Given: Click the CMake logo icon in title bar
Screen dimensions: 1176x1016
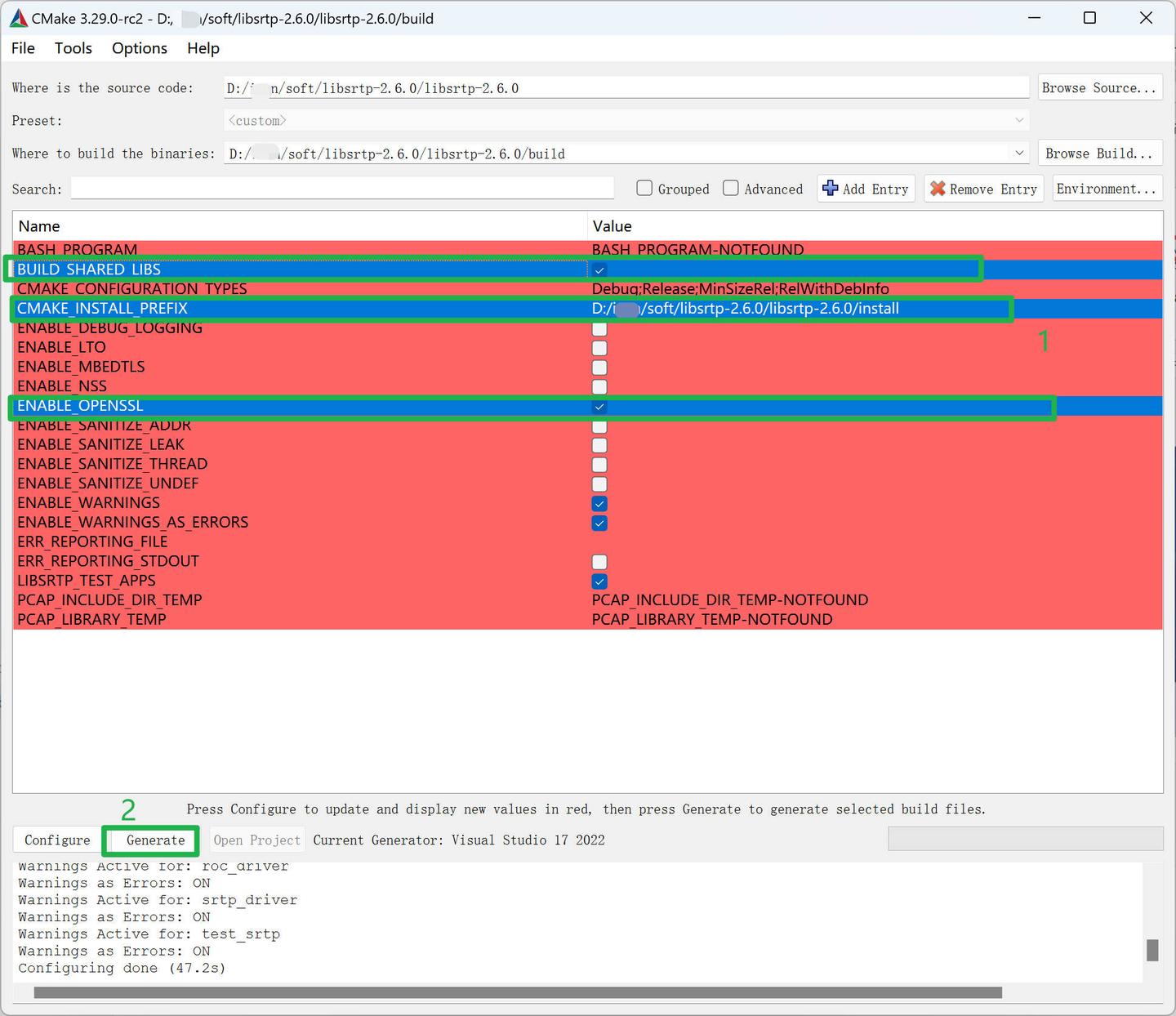Looking at the screenshot, I should [18, 18].
